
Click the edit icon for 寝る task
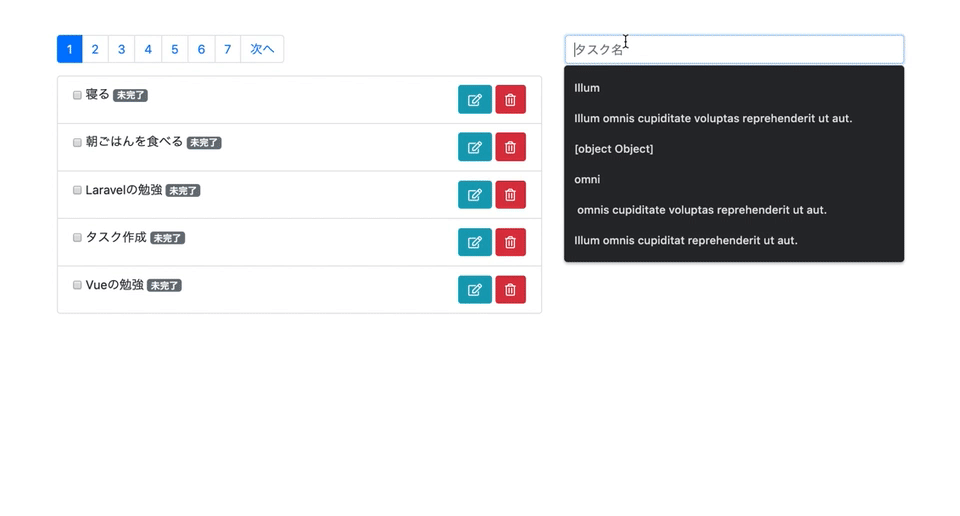tap(474, 100)
